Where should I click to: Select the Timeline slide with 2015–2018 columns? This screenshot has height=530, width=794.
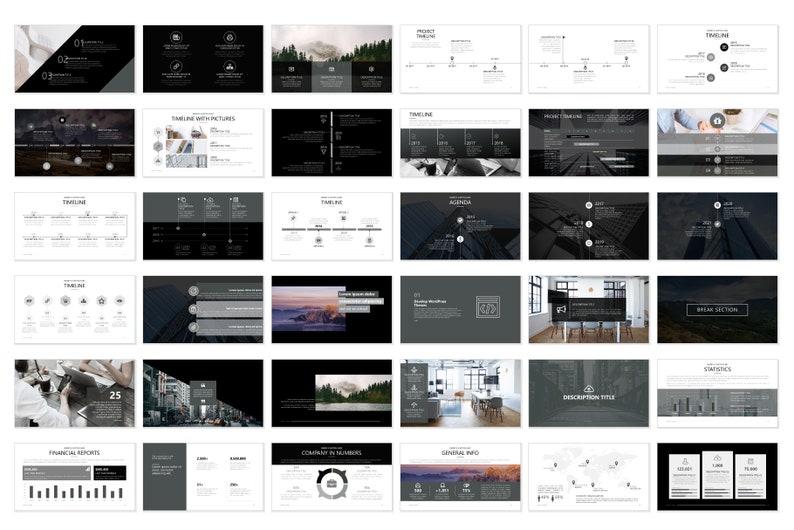click(460, 143)
